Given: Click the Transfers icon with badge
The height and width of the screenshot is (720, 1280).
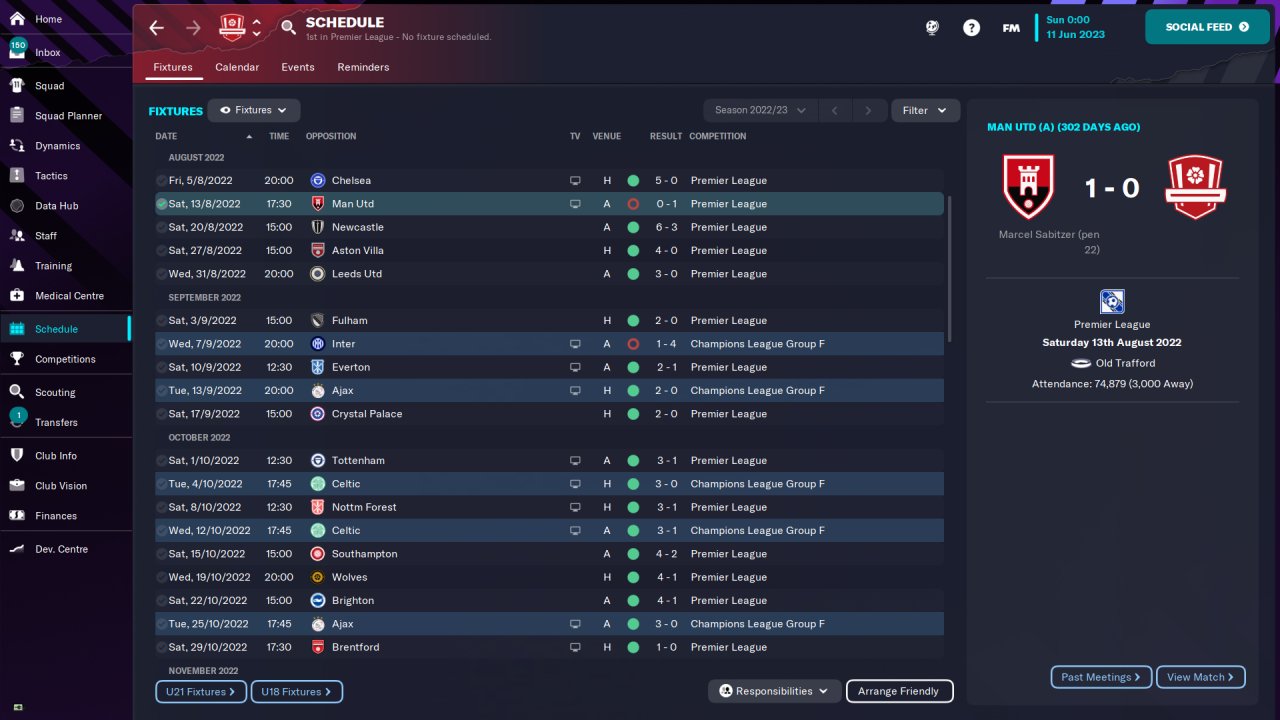Looking at the screenshot, I should click(17, 419).
